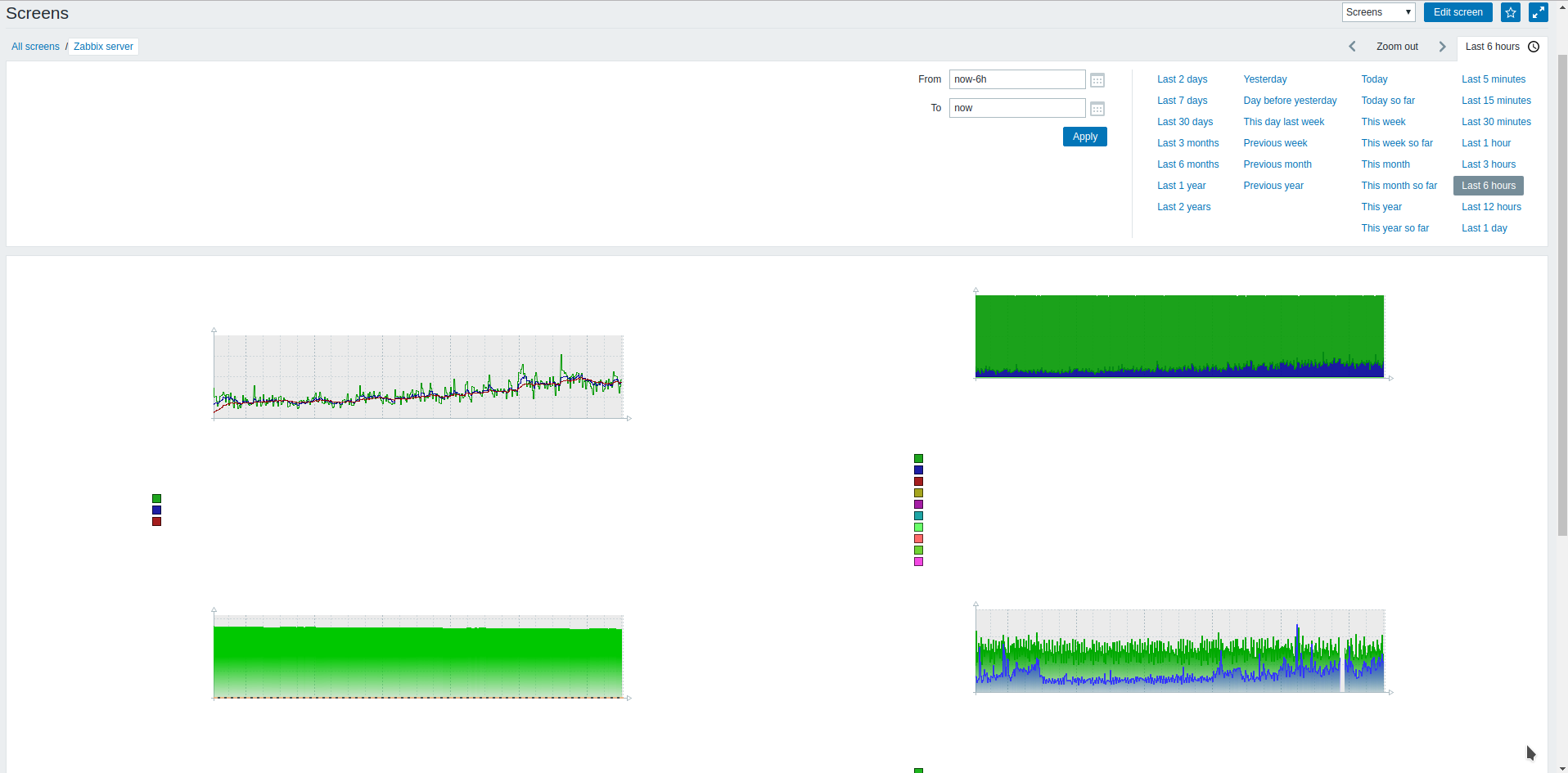The image size is (1568, 773).
Task: Focus the From time input field
Action: (x=1017, y=79)
